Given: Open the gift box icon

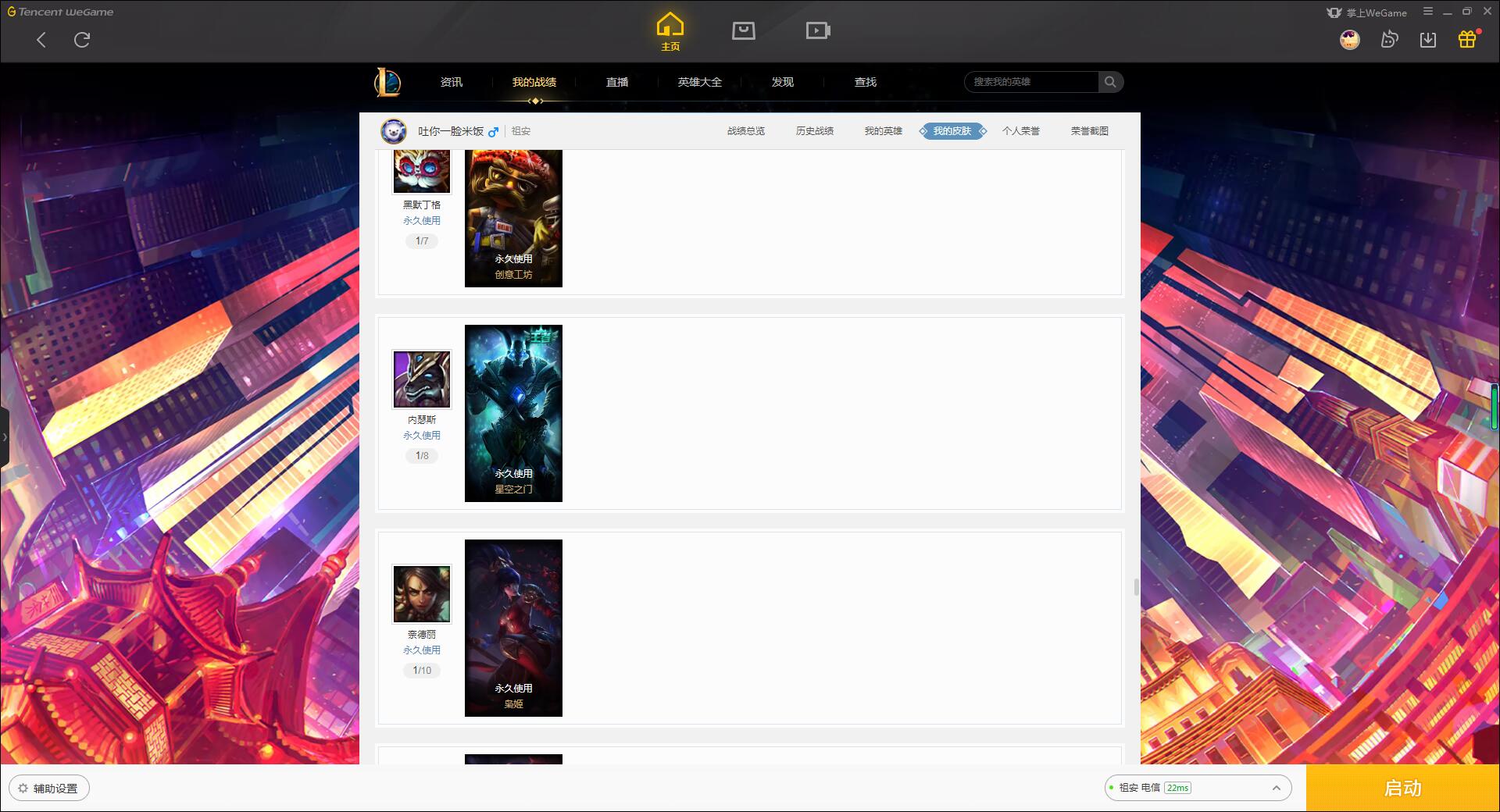Looking at the screenshot, I should tap(1468, 39).
